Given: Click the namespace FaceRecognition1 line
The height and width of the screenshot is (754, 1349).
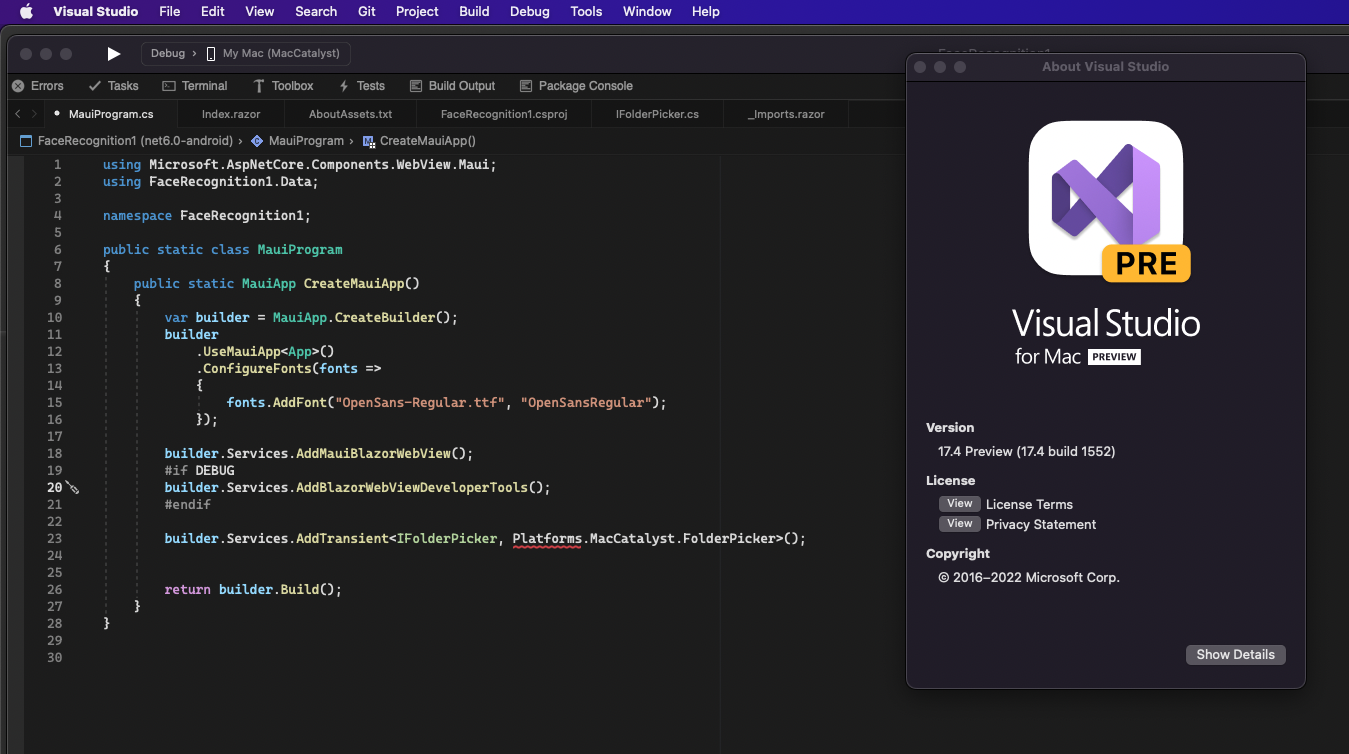Looking at the screenshot, I should click(207, 216).
